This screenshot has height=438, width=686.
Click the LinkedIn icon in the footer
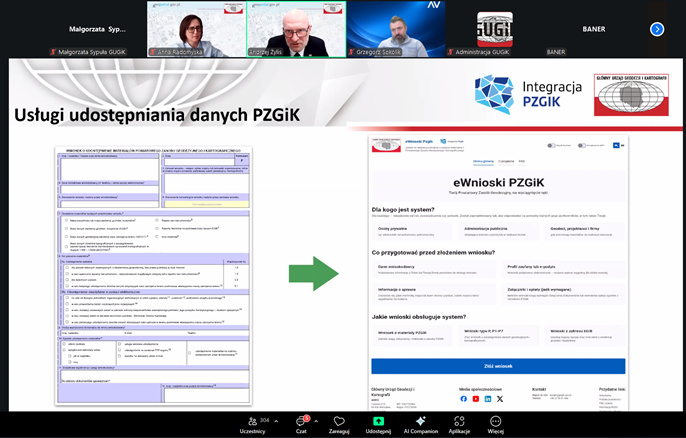(487, 398)
